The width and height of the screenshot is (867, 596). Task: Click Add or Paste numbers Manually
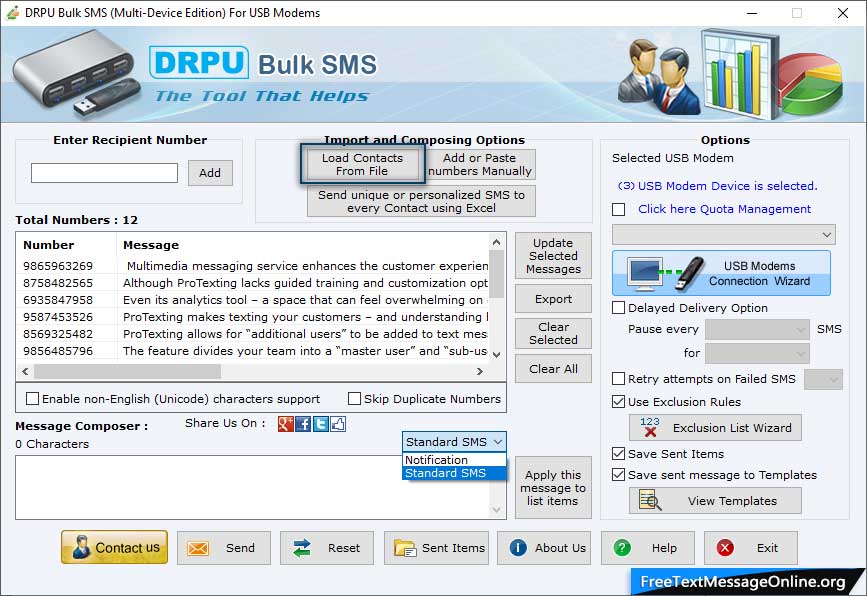(480, 164)
